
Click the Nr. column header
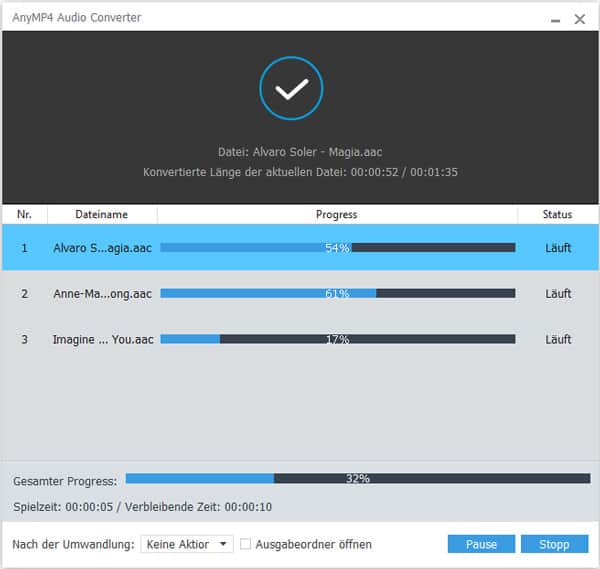pos(24,215)
